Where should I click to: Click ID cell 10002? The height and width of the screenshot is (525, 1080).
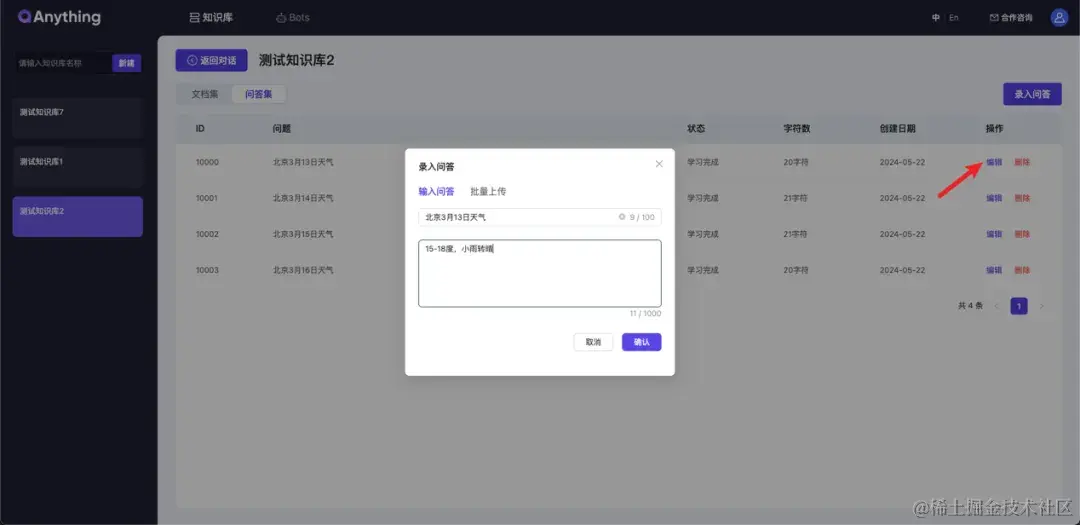[207, 234]
